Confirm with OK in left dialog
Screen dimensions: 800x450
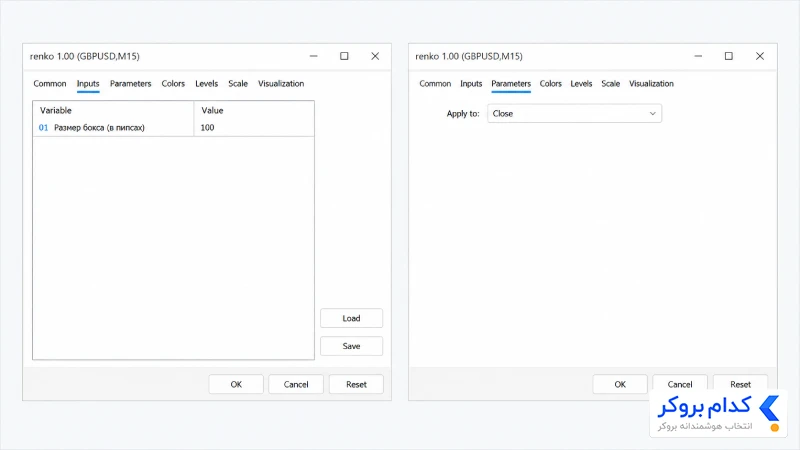pyautogui.click(x=236, y=384)
